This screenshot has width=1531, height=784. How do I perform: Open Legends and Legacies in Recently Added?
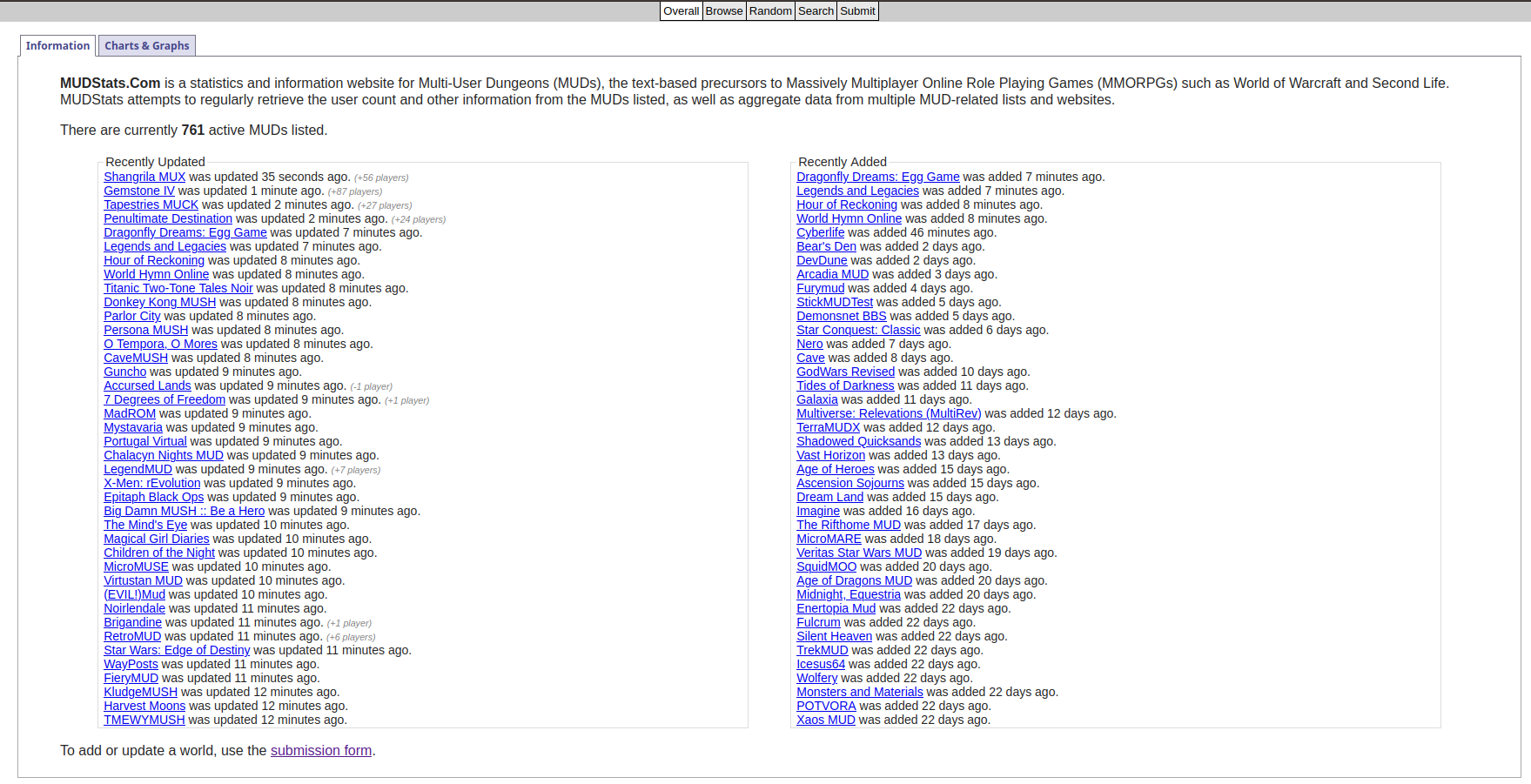click(x=857, y=191)
